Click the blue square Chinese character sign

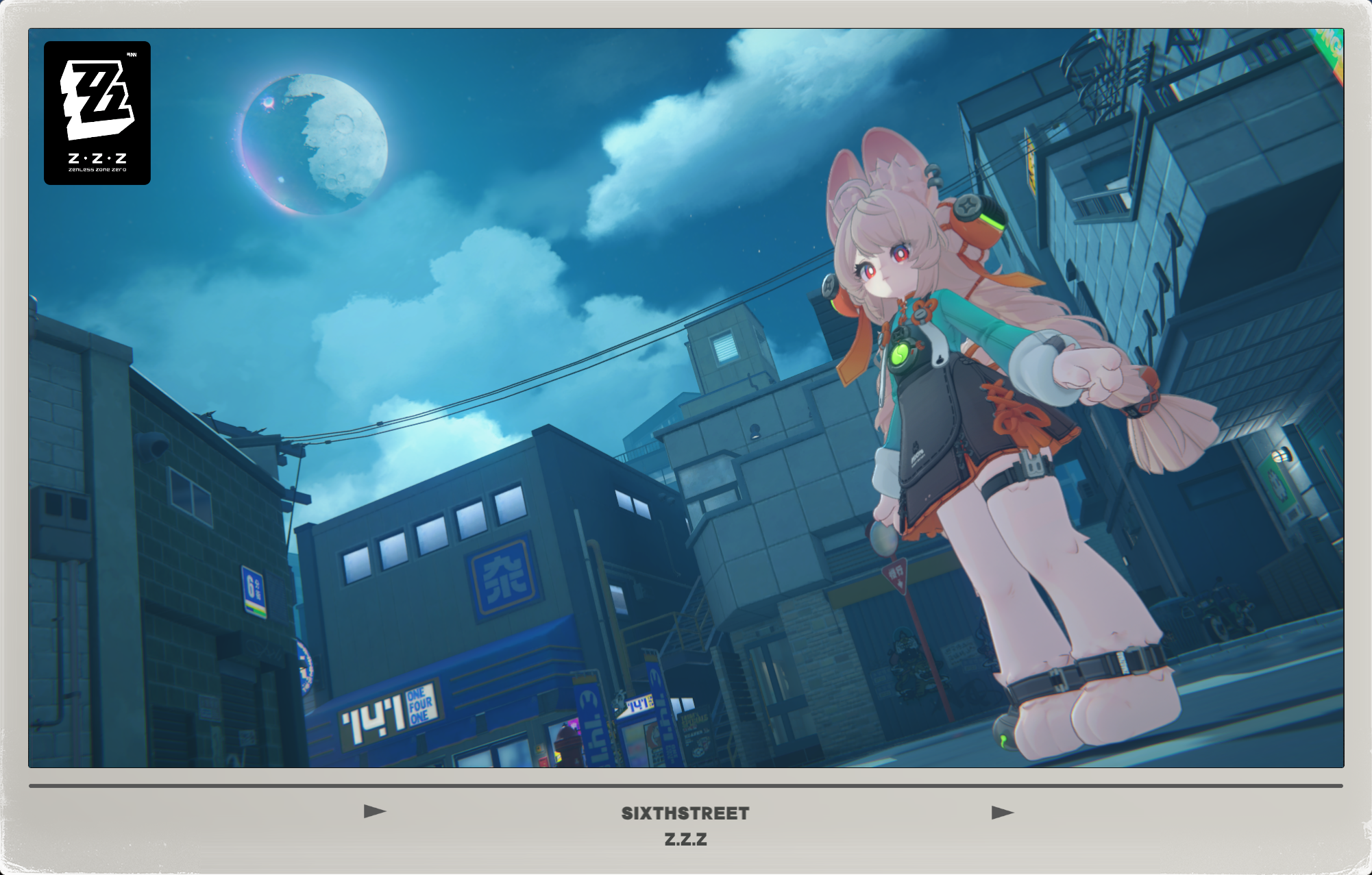coord(504,577)
